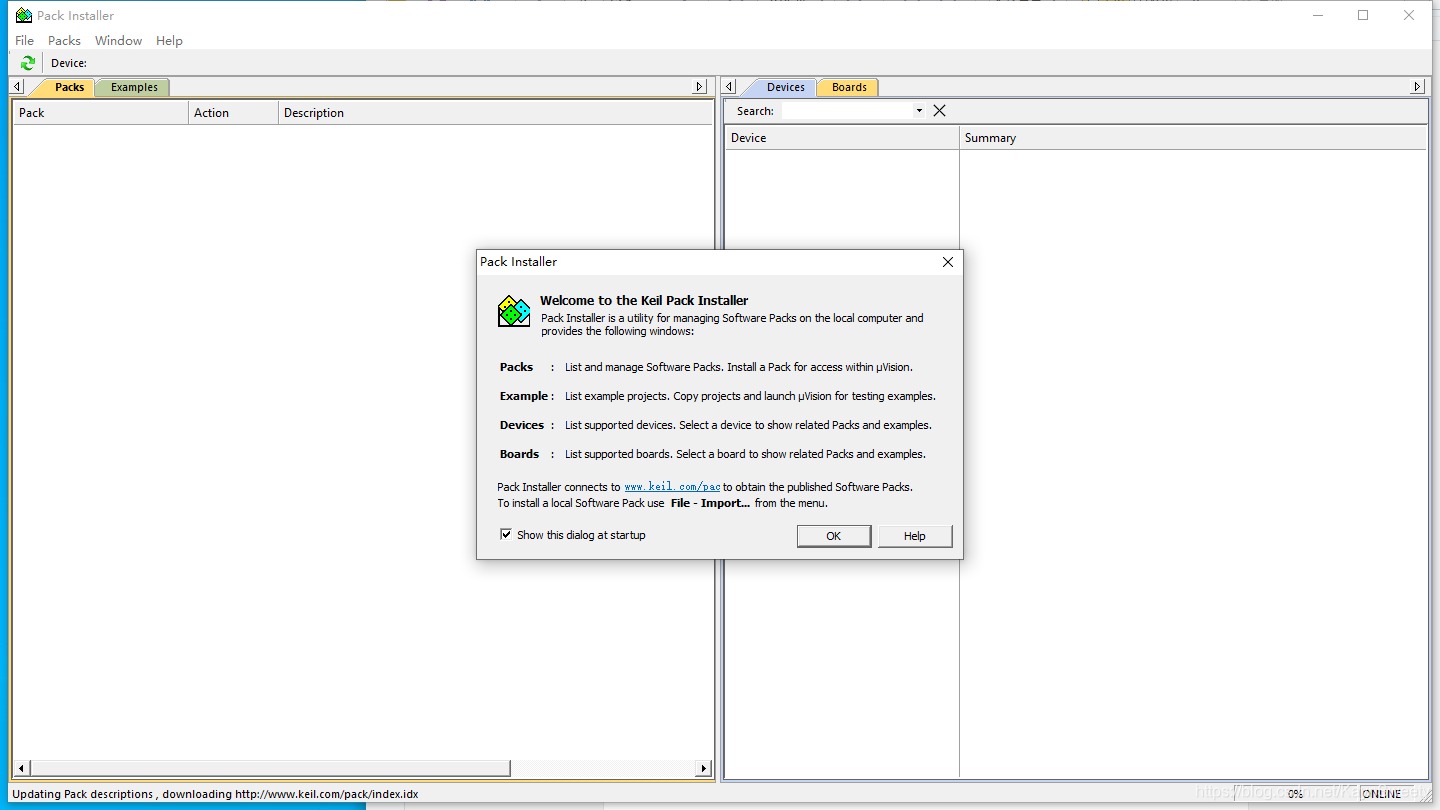Click the Help button
The height and width of the screenshot is (810, 1440).
point(914,535)
